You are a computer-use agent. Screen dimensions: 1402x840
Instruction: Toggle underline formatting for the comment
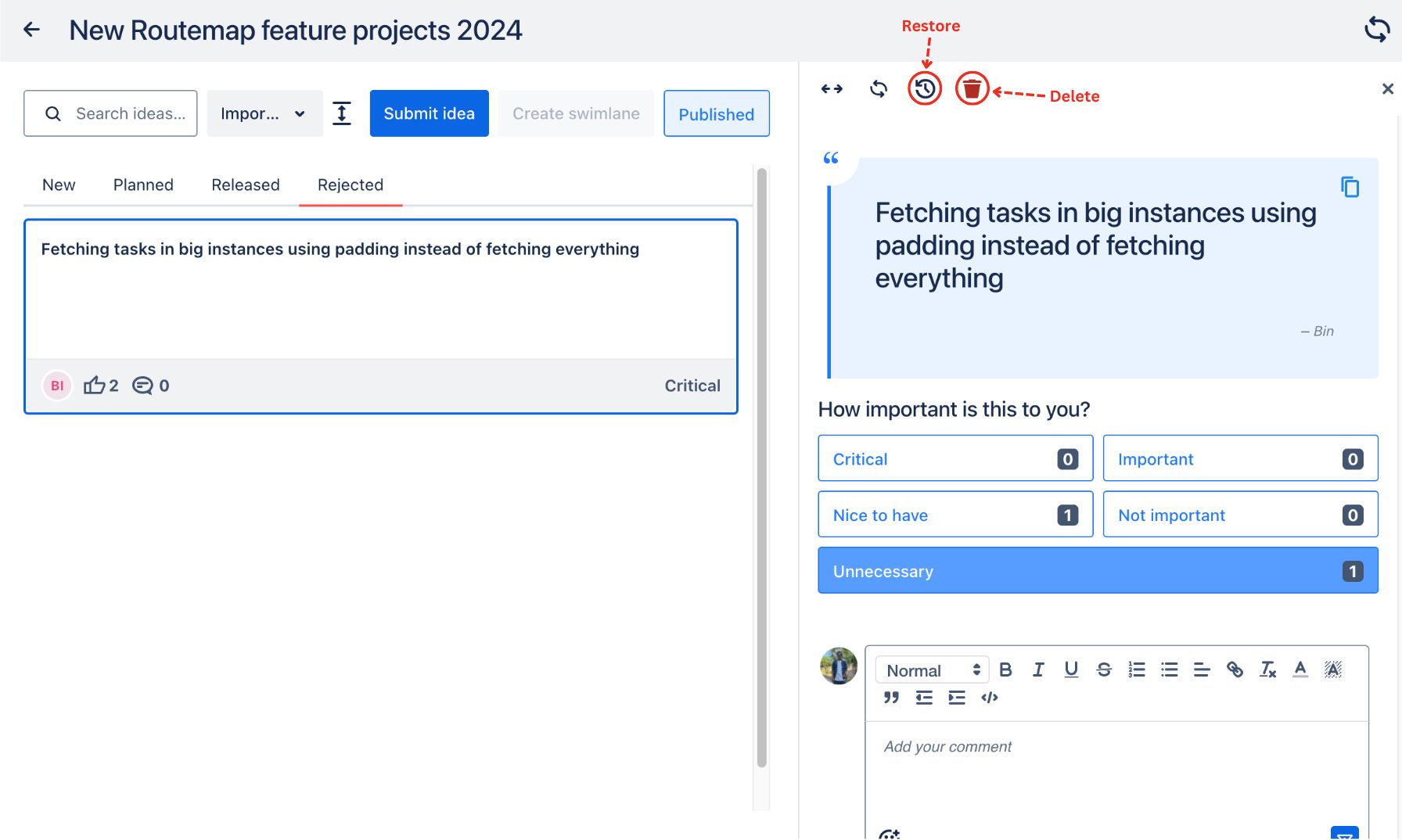1071,669
